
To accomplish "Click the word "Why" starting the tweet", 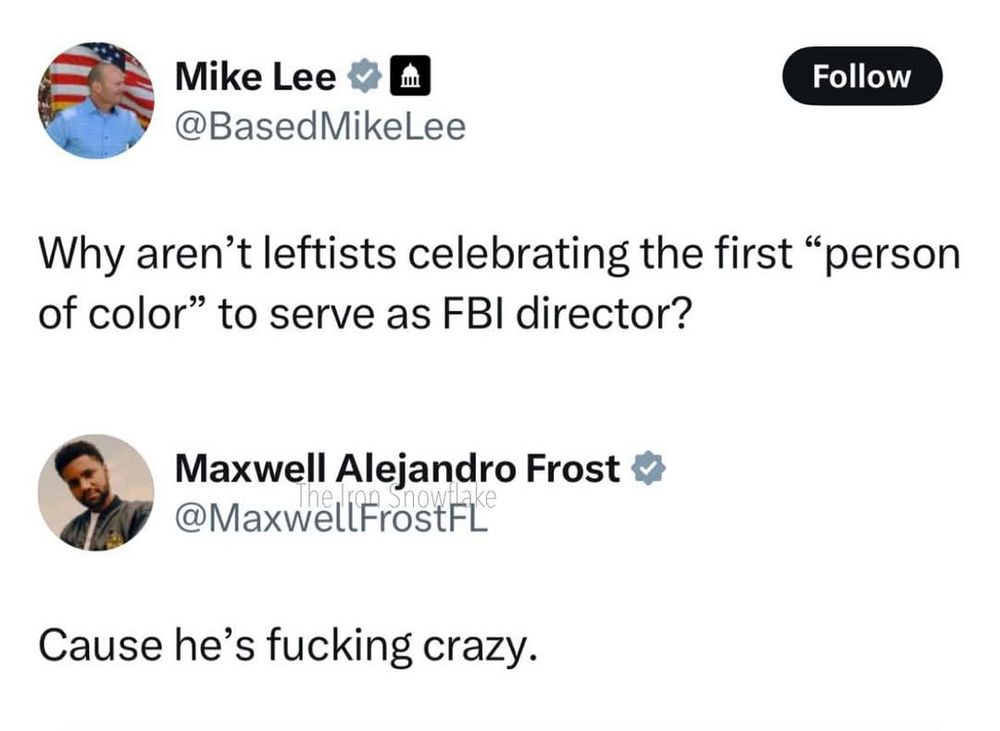I will tap(72, 256).
